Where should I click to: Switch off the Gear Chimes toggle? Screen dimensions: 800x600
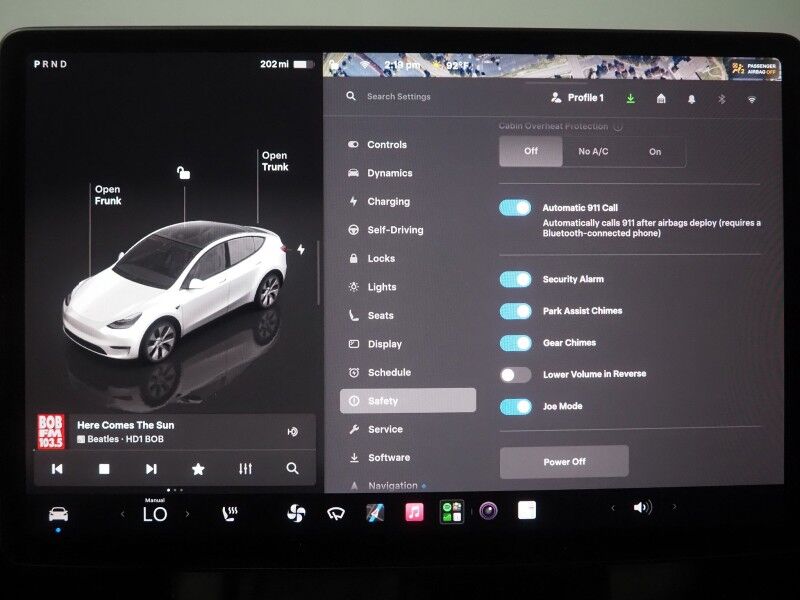coord(516,343)
